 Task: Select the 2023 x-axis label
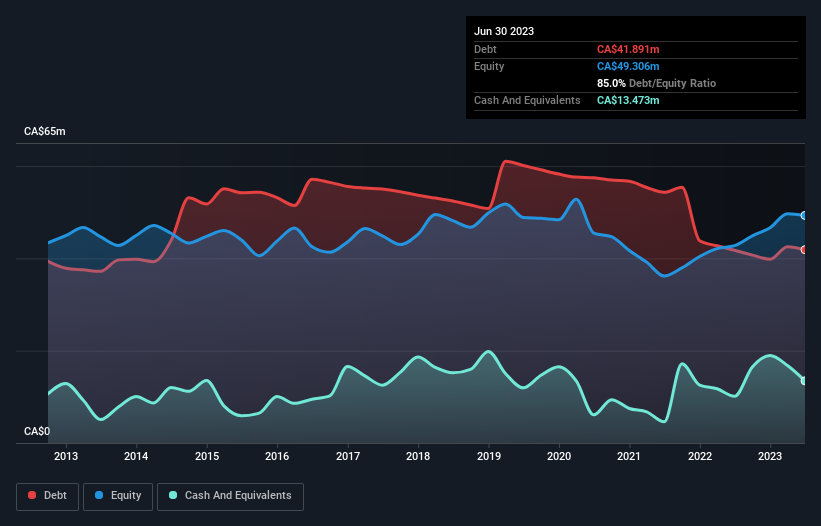click(770, 457)
